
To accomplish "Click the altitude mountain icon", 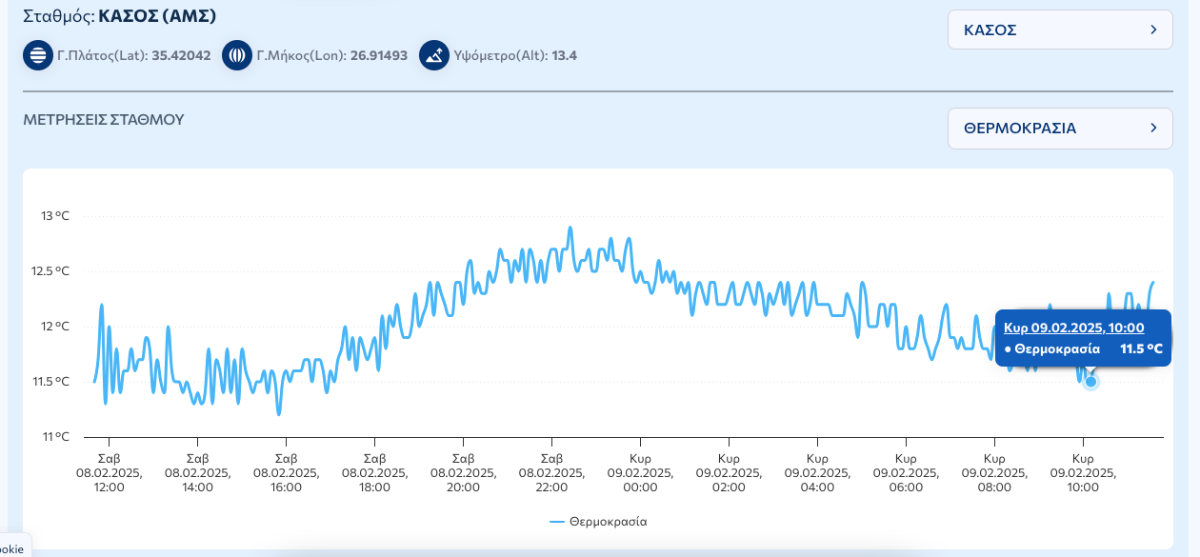I will click(434, 55).
